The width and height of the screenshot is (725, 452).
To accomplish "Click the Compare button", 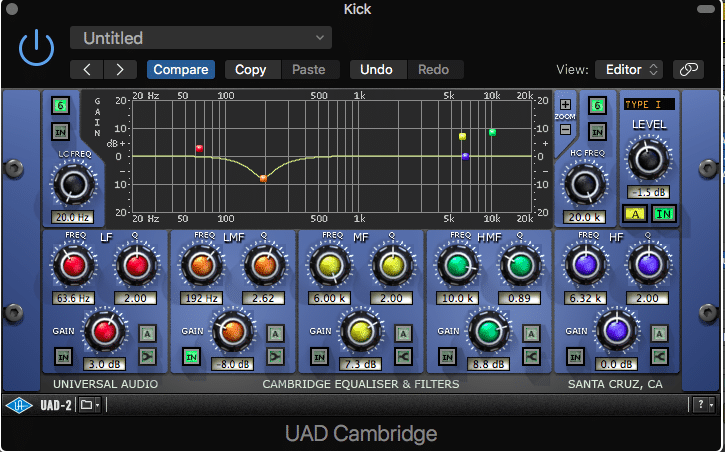I will click(x=181, y=69).
